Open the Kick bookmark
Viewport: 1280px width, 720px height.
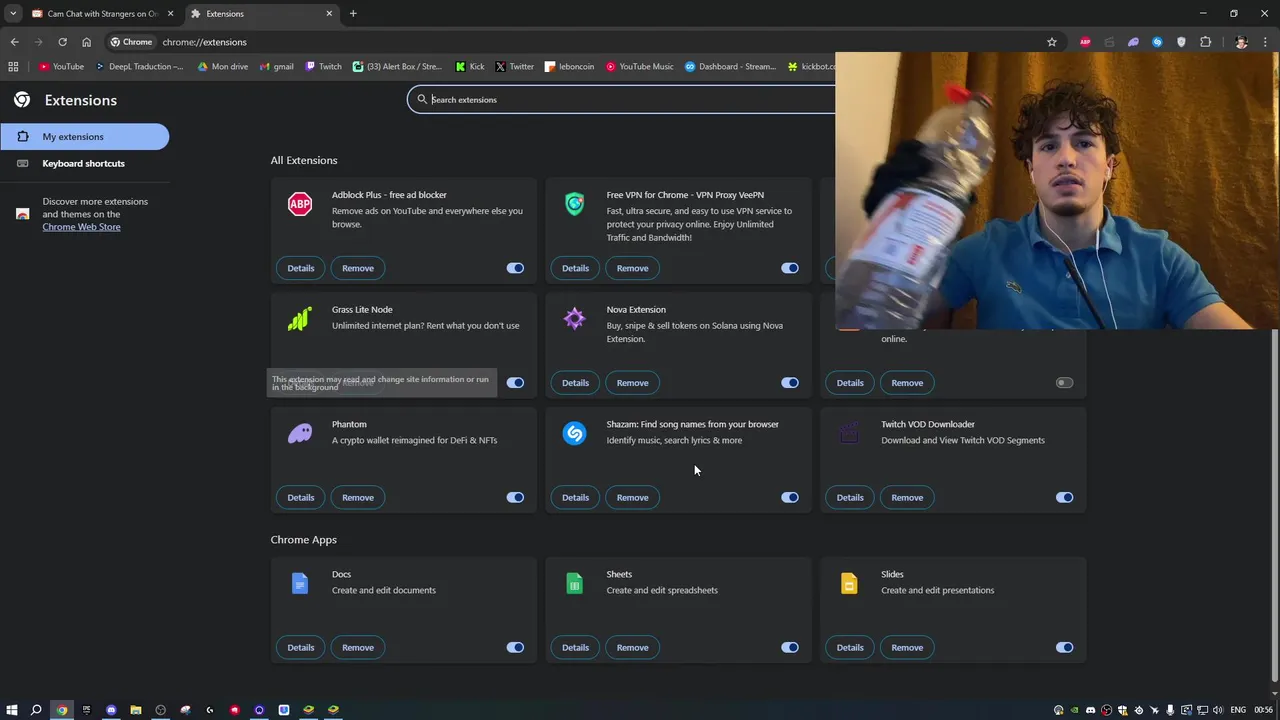pos(469,67)
